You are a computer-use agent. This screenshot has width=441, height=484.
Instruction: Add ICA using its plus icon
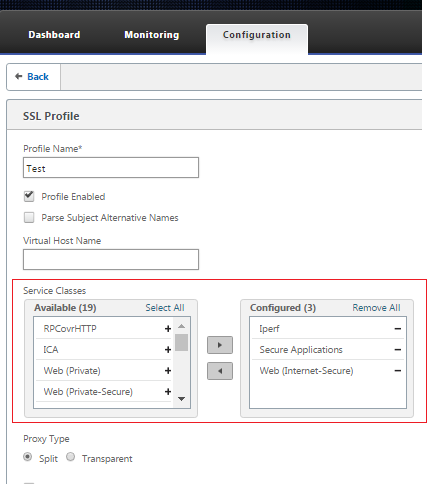coord(168,350)
